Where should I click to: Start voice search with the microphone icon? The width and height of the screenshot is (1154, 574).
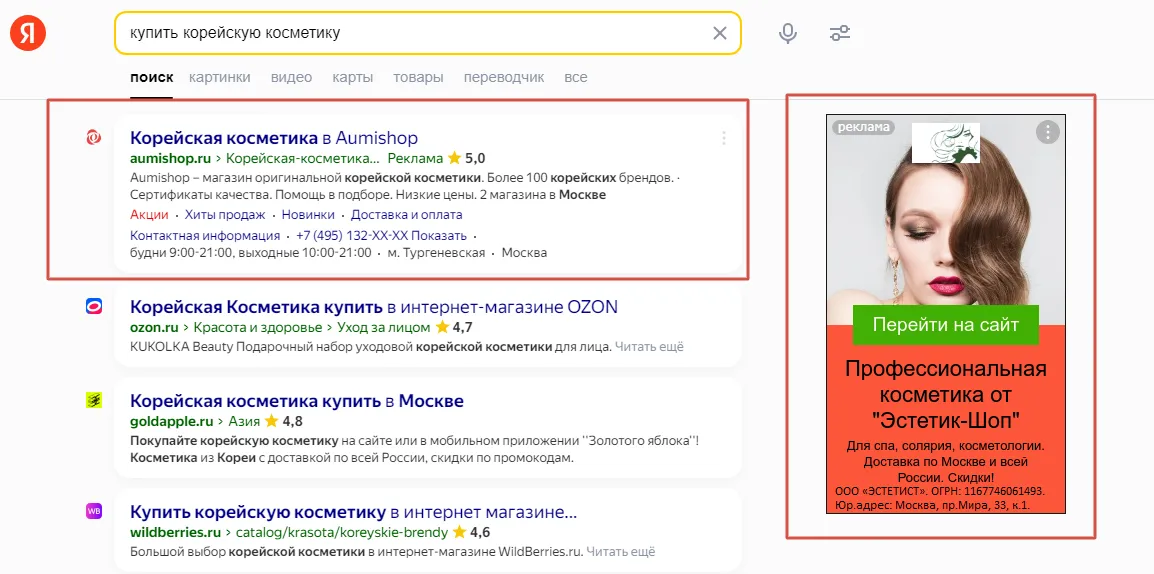pos(787,33)
